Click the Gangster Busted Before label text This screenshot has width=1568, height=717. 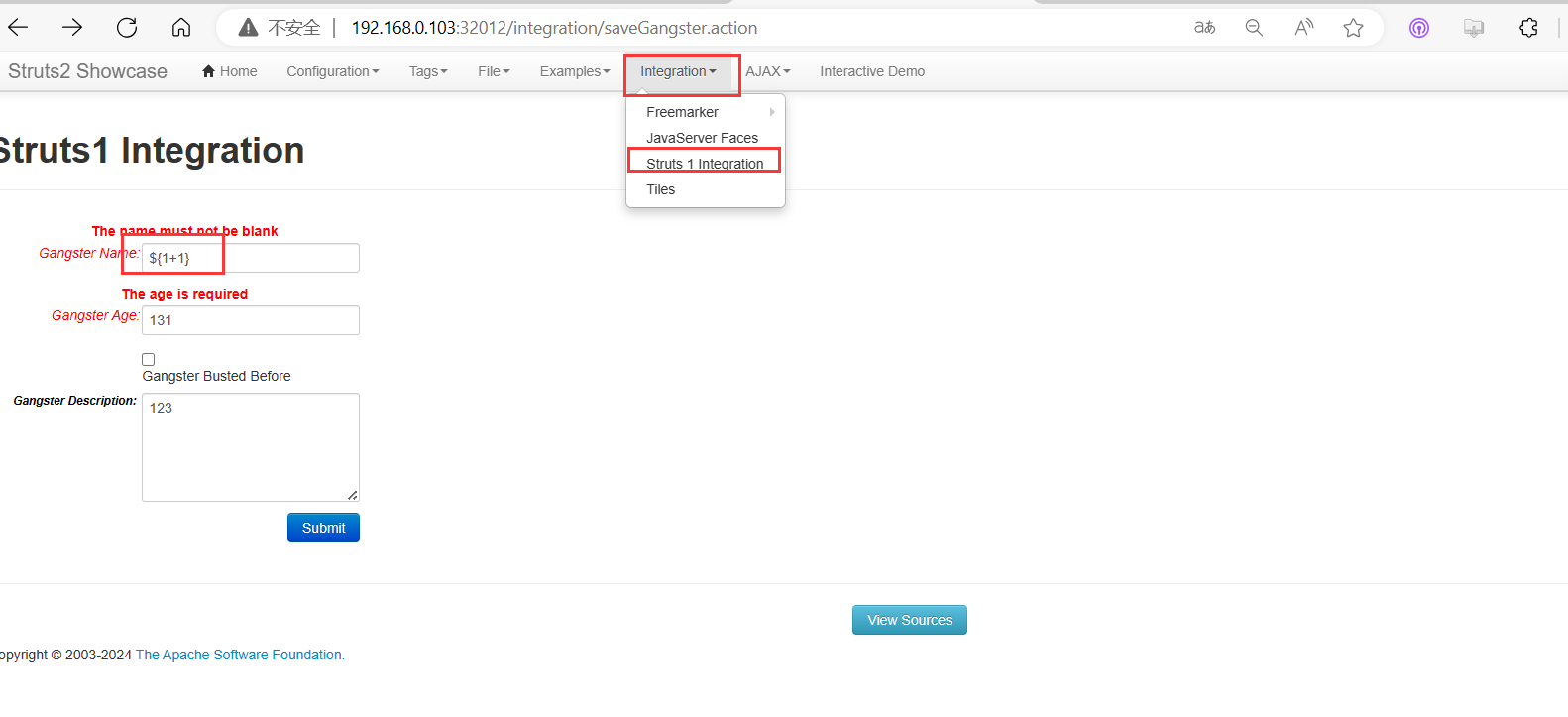tap(217, 376)
